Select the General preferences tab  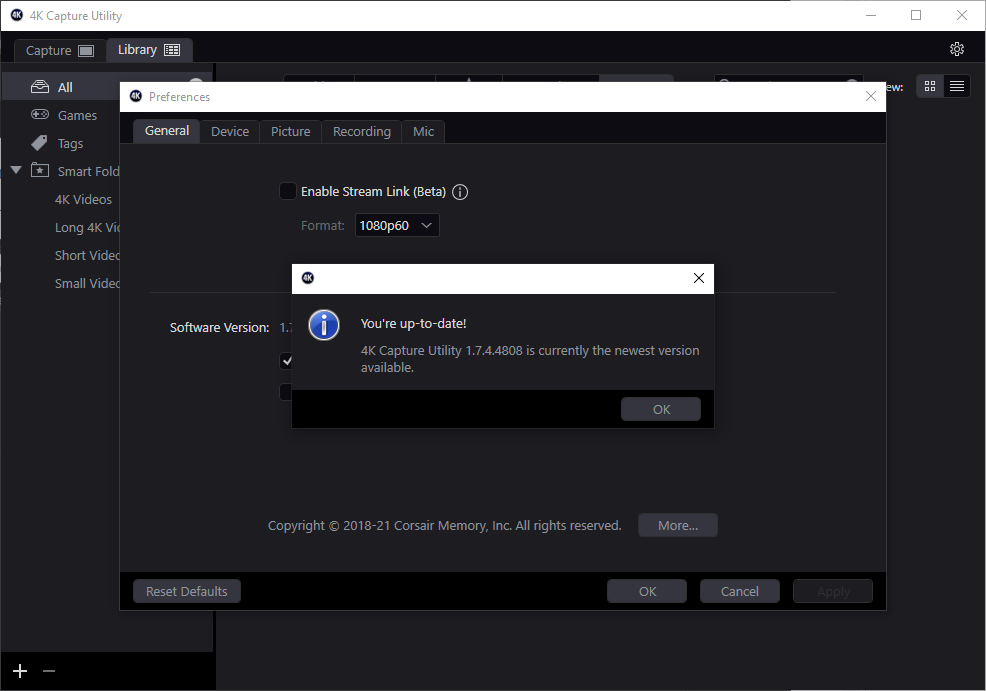[x=167, y=131]
